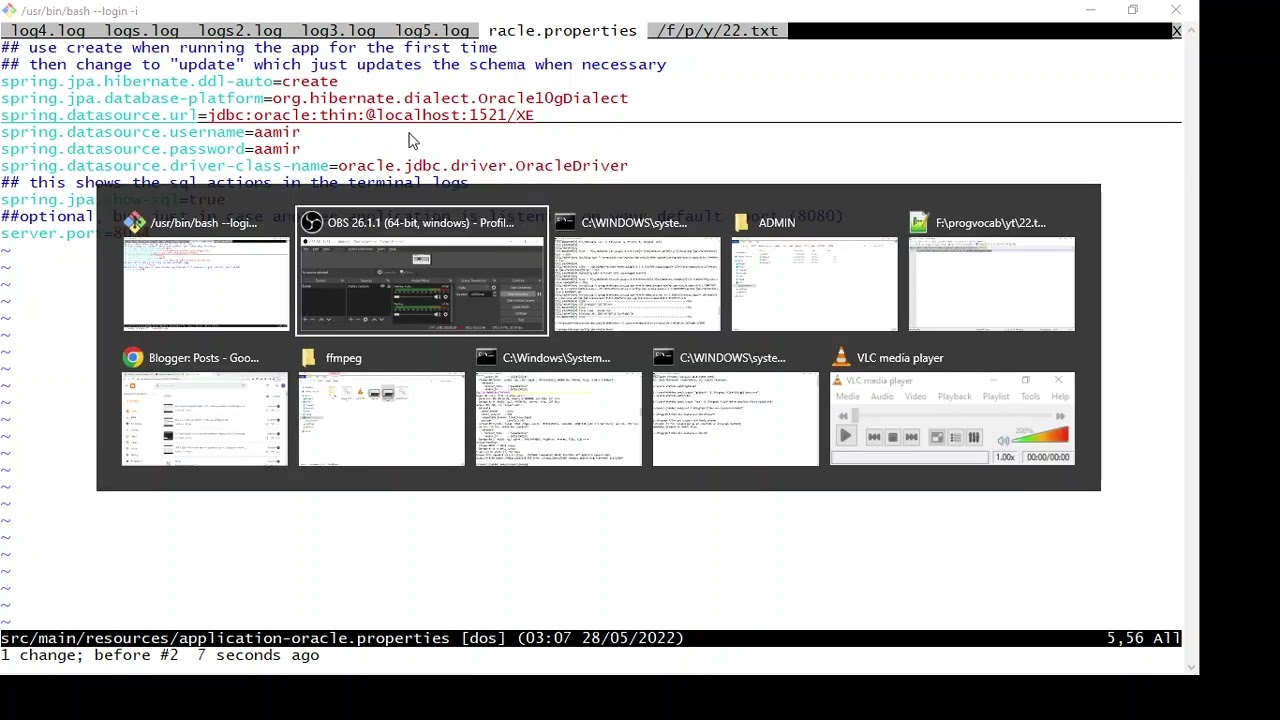
Task: Click the spring.datasource.password=aamir line
Action: coord(150,149)
